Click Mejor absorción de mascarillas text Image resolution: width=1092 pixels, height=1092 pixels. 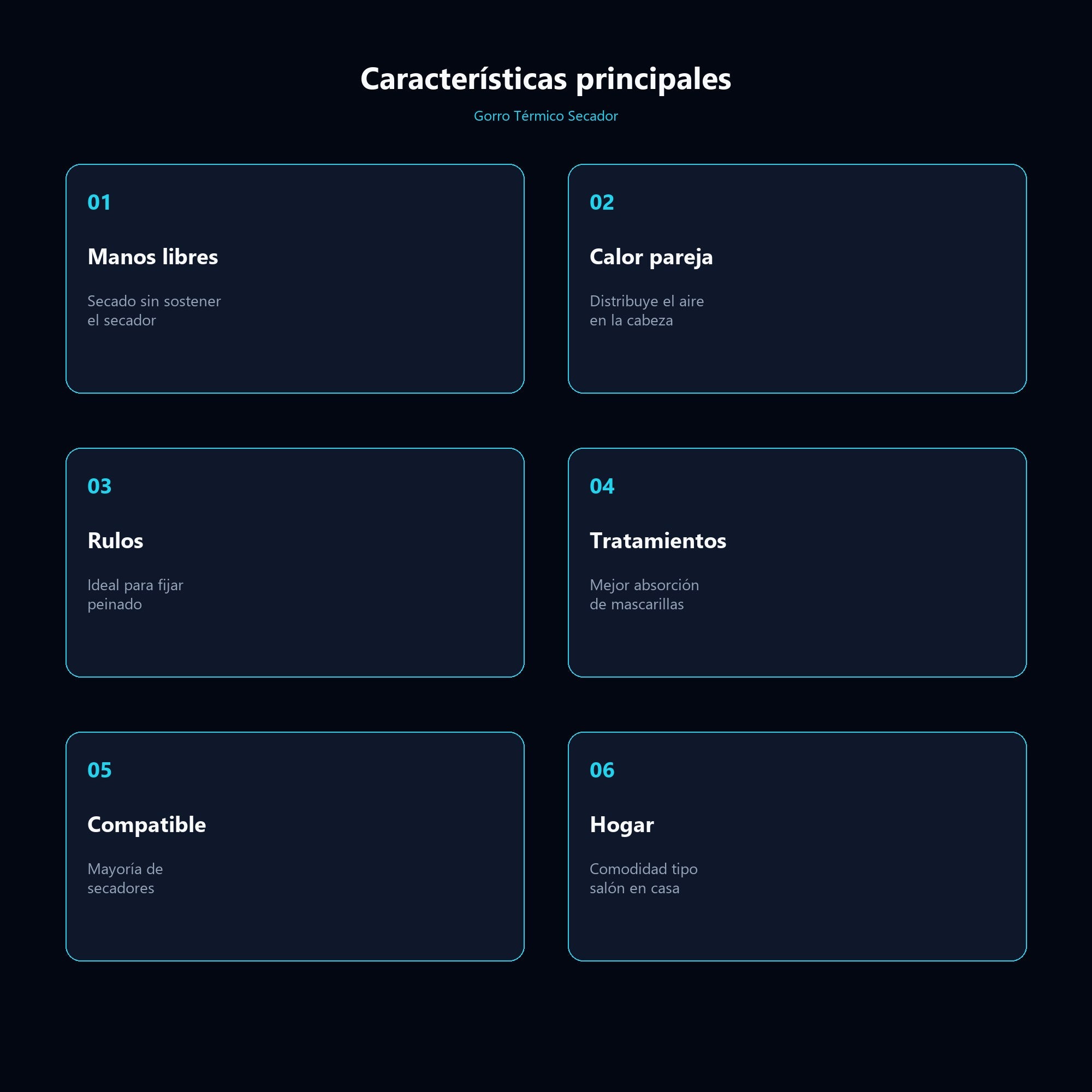pyautogui.click(x=644, y=594)
